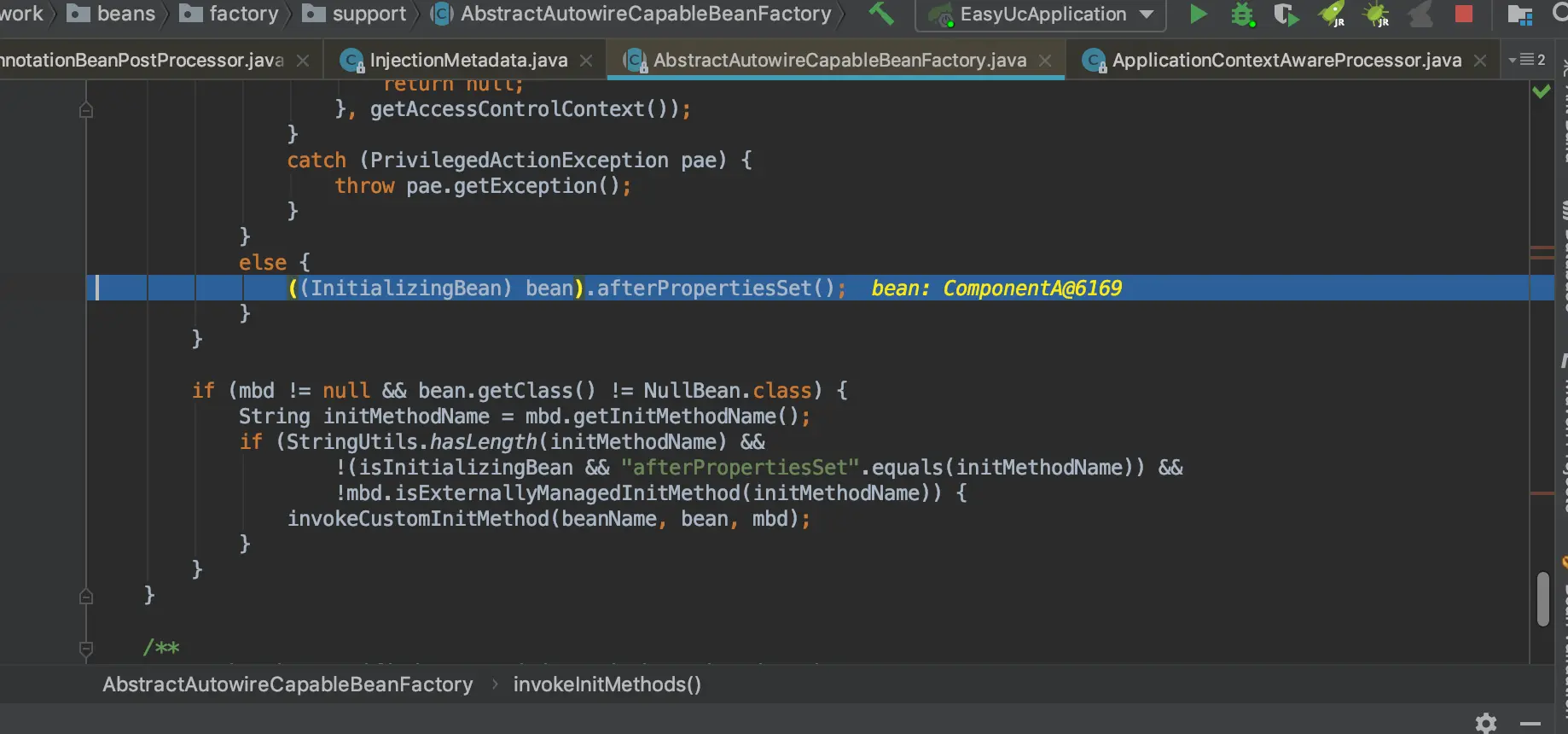
Task: Start debugging with the green bug icon
Action: pyautogui.click(x=1243, y=15)
